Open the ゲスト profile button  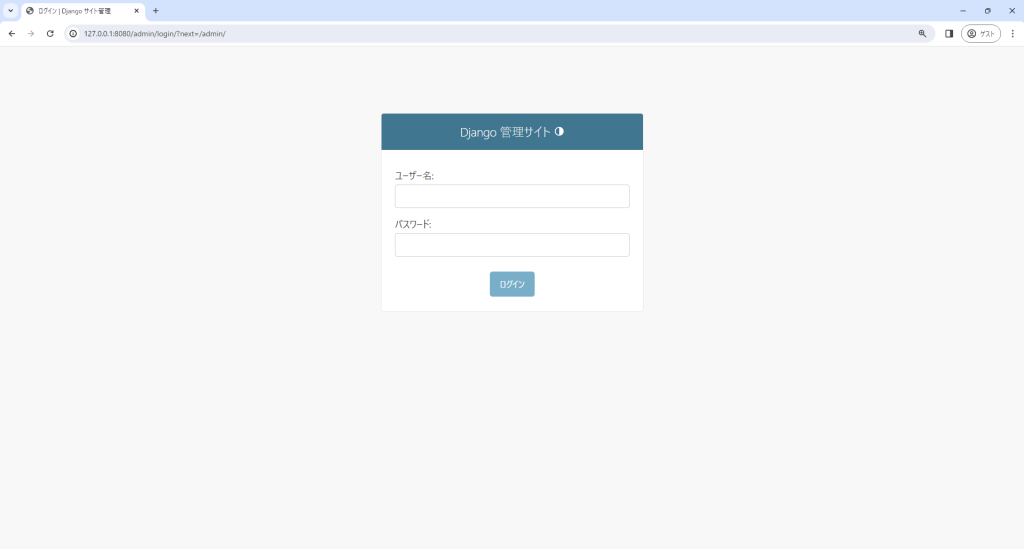pyautogui.click(x=981, y=33)
